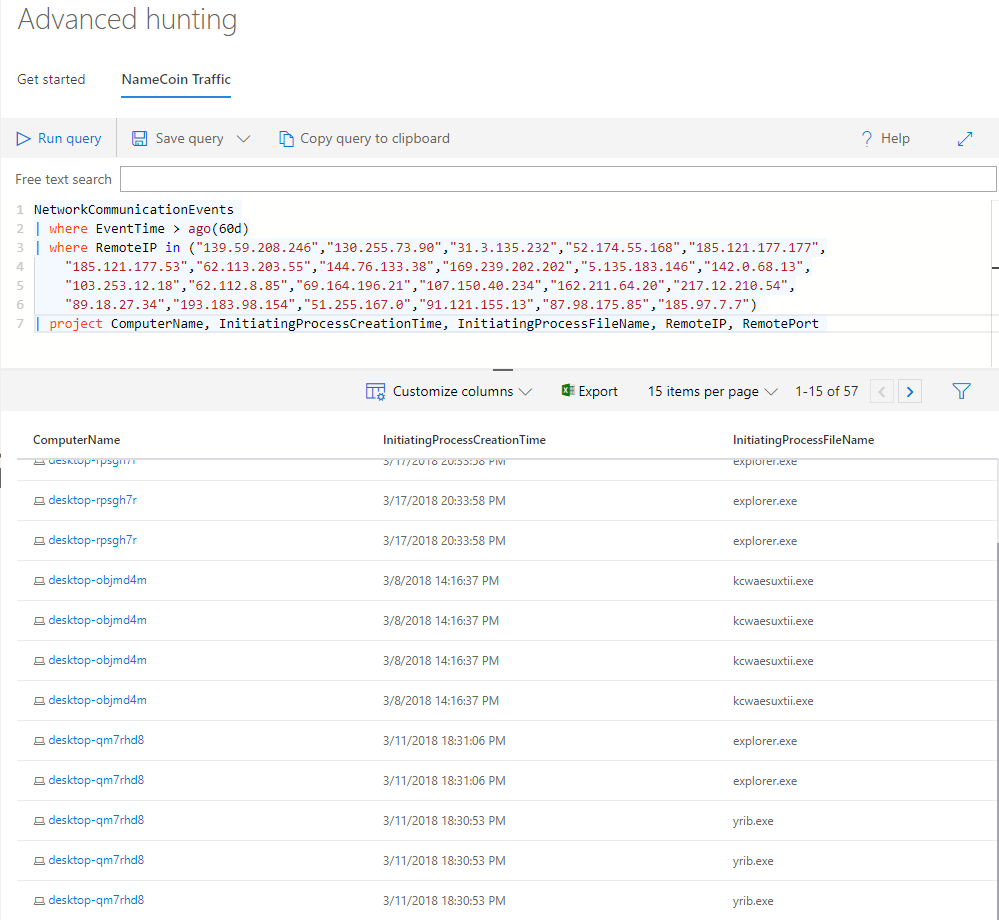Click the Customize columns table icon
The width and height of the screenshot is (999, 920).
[x=375, y=391]
